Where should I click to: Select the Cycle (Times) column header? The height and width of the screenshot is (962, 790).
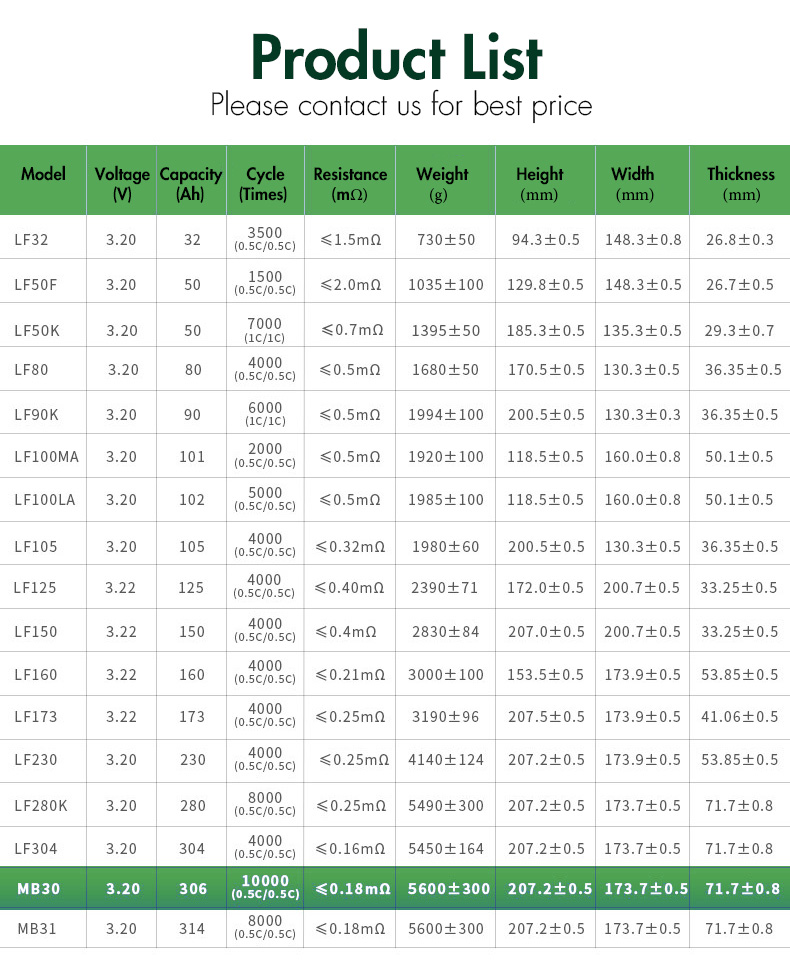pos(265,184)
